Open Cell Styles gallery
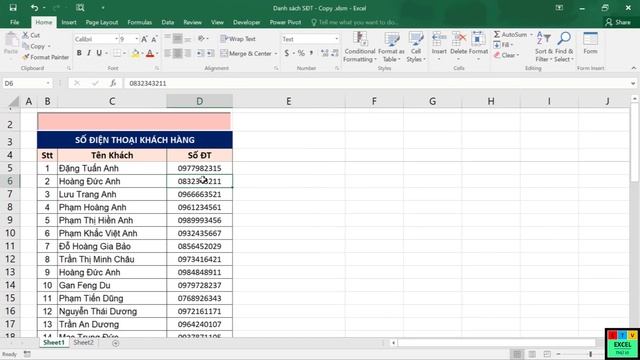Image resolution: width=640 pixels, height=360 pixels. coord(416,47)
